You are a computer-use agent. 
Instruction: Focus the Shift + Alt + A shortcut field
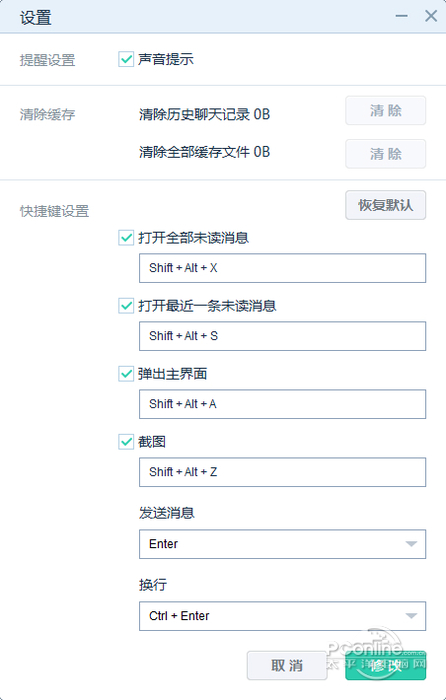[283, 404]
